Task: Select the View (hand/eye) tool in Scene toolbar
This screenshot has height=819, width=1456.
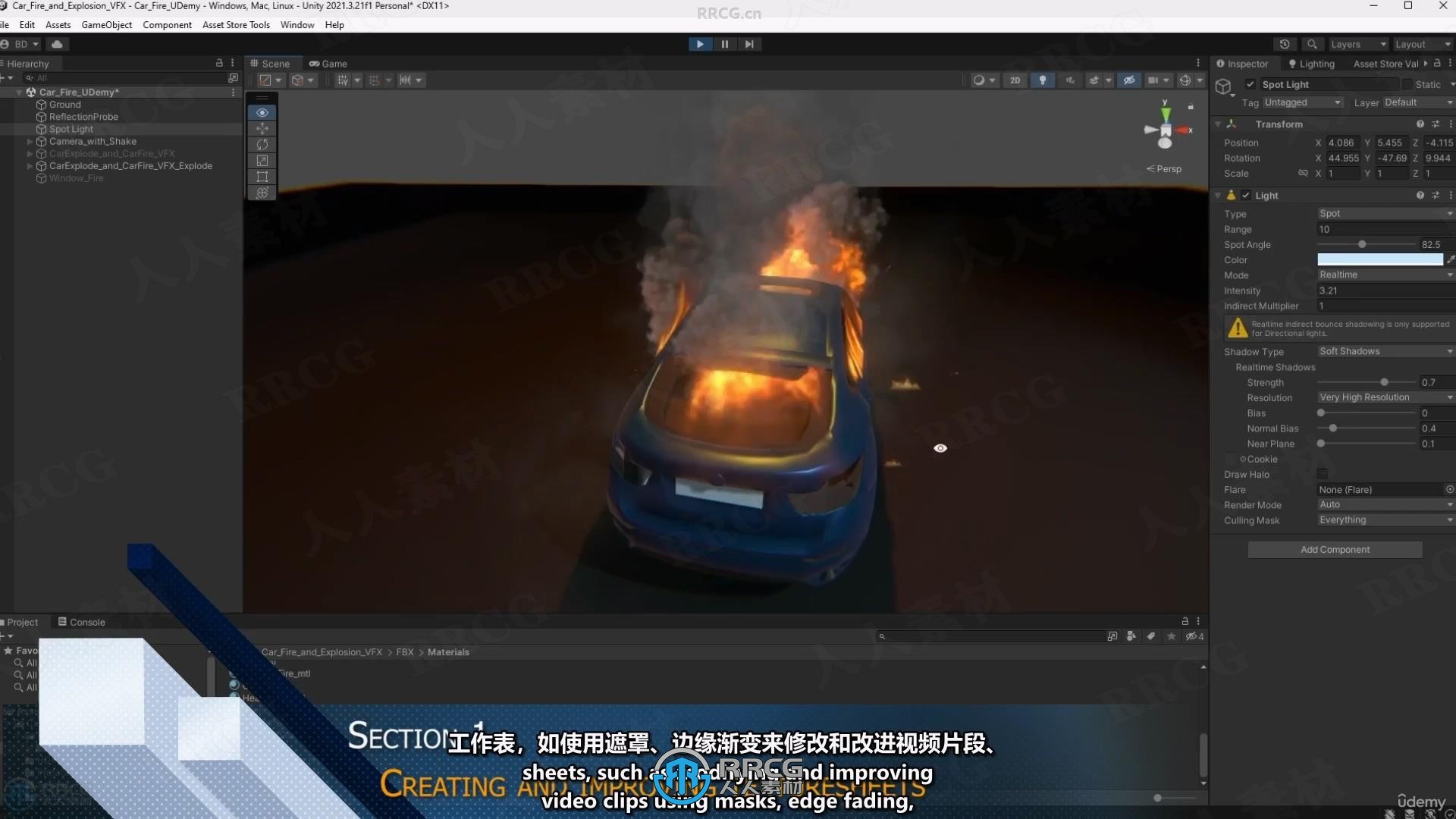Action: pos(262,112)
